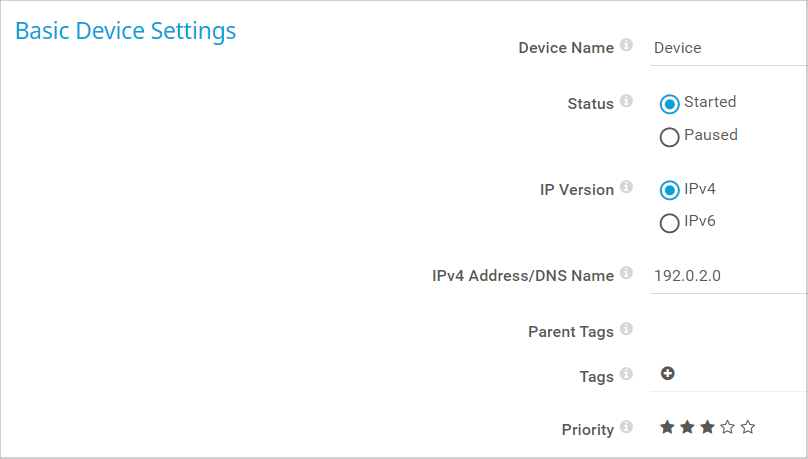This screenshot has width=808, height=459.
Task: Click the Basic Device Settings heading
Action: pyautogui.click(x=126, y=31)
